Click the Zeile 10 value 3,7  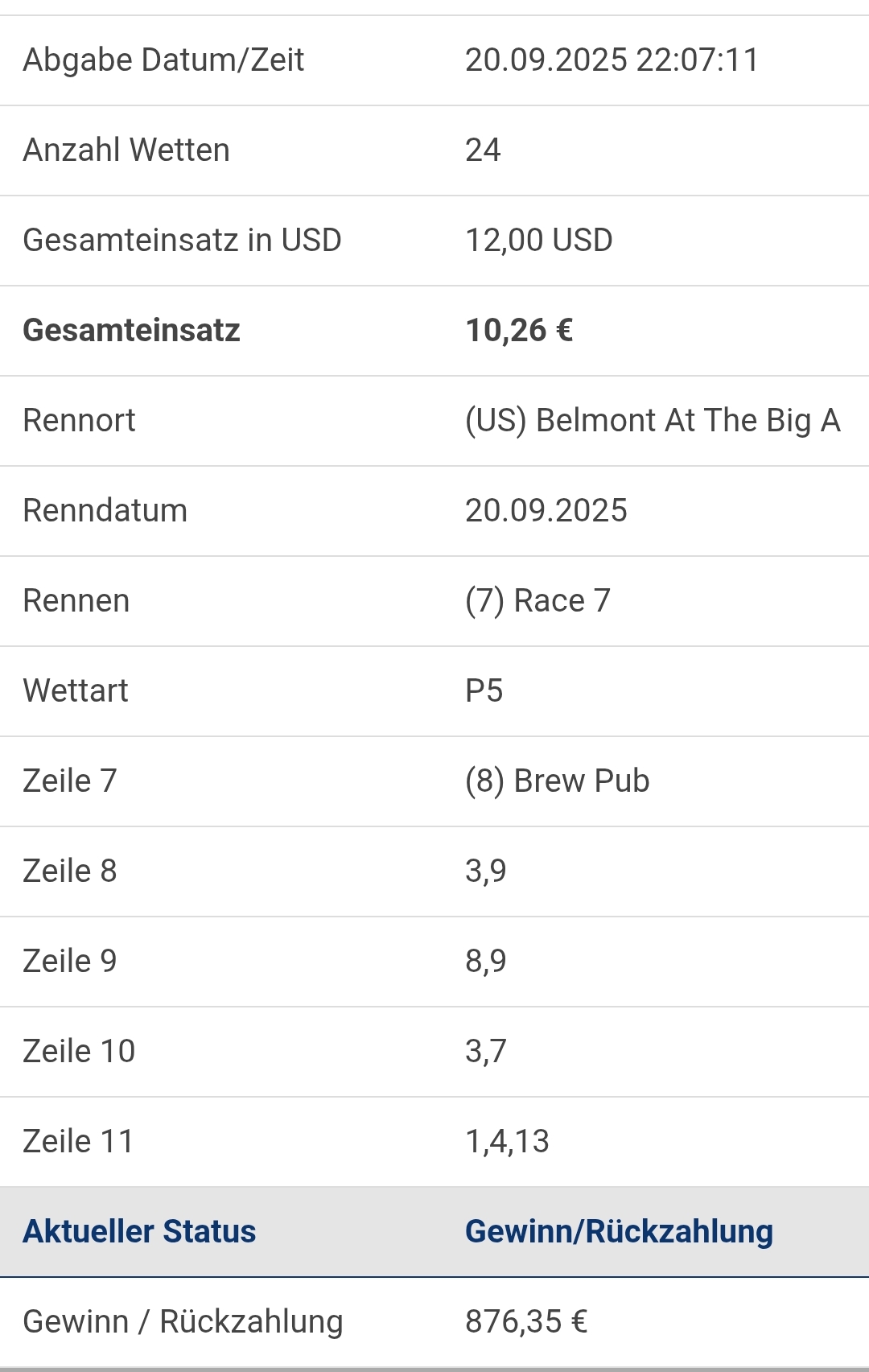pyautogui.click(x=486, y=1052)
